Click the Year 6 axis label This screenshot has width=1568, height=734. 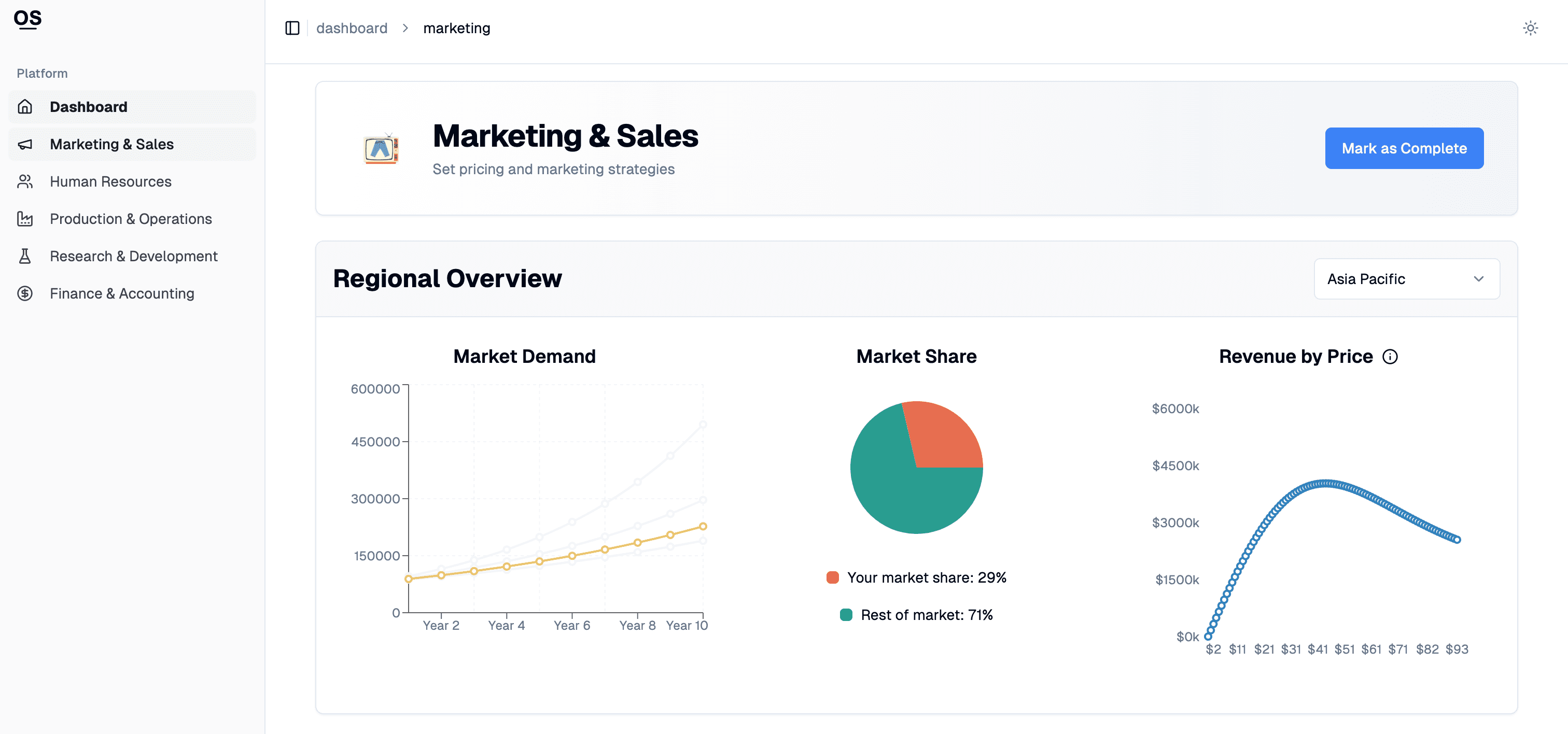click(x=571, y=625)
